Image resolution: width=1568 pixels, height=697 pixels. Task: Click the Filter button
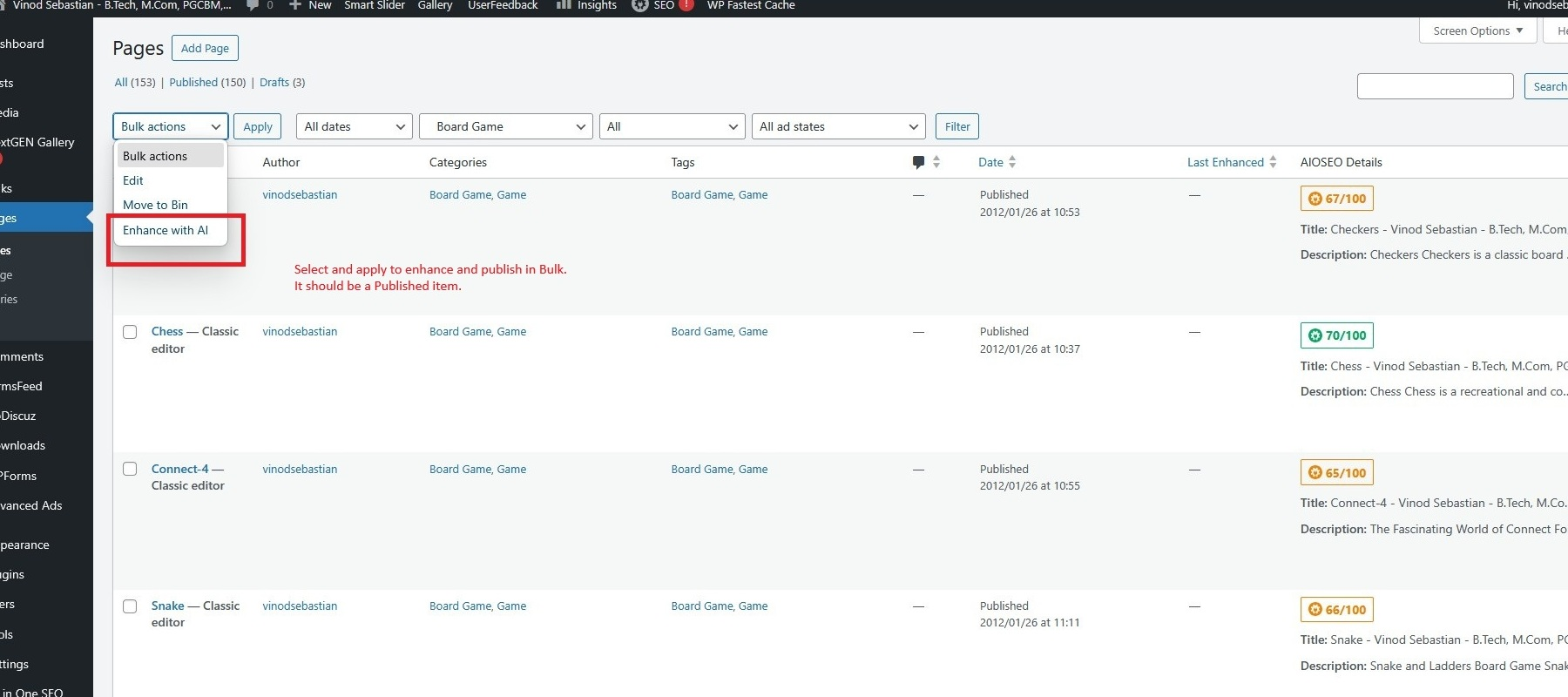pos(956,126)
